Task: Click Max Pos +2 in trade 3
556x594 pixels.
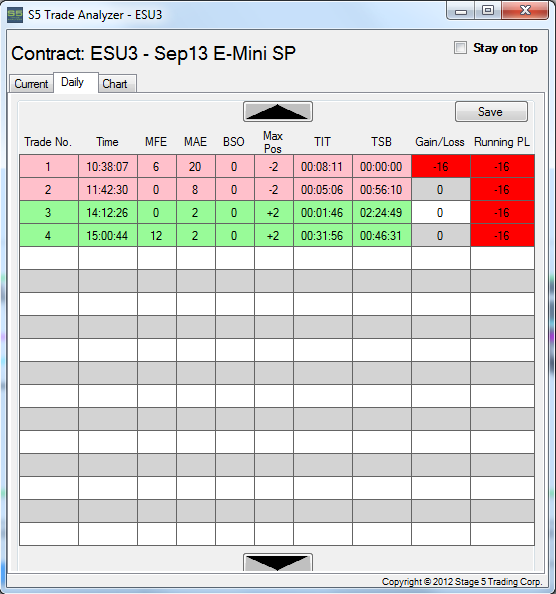Action: point(274,213)
